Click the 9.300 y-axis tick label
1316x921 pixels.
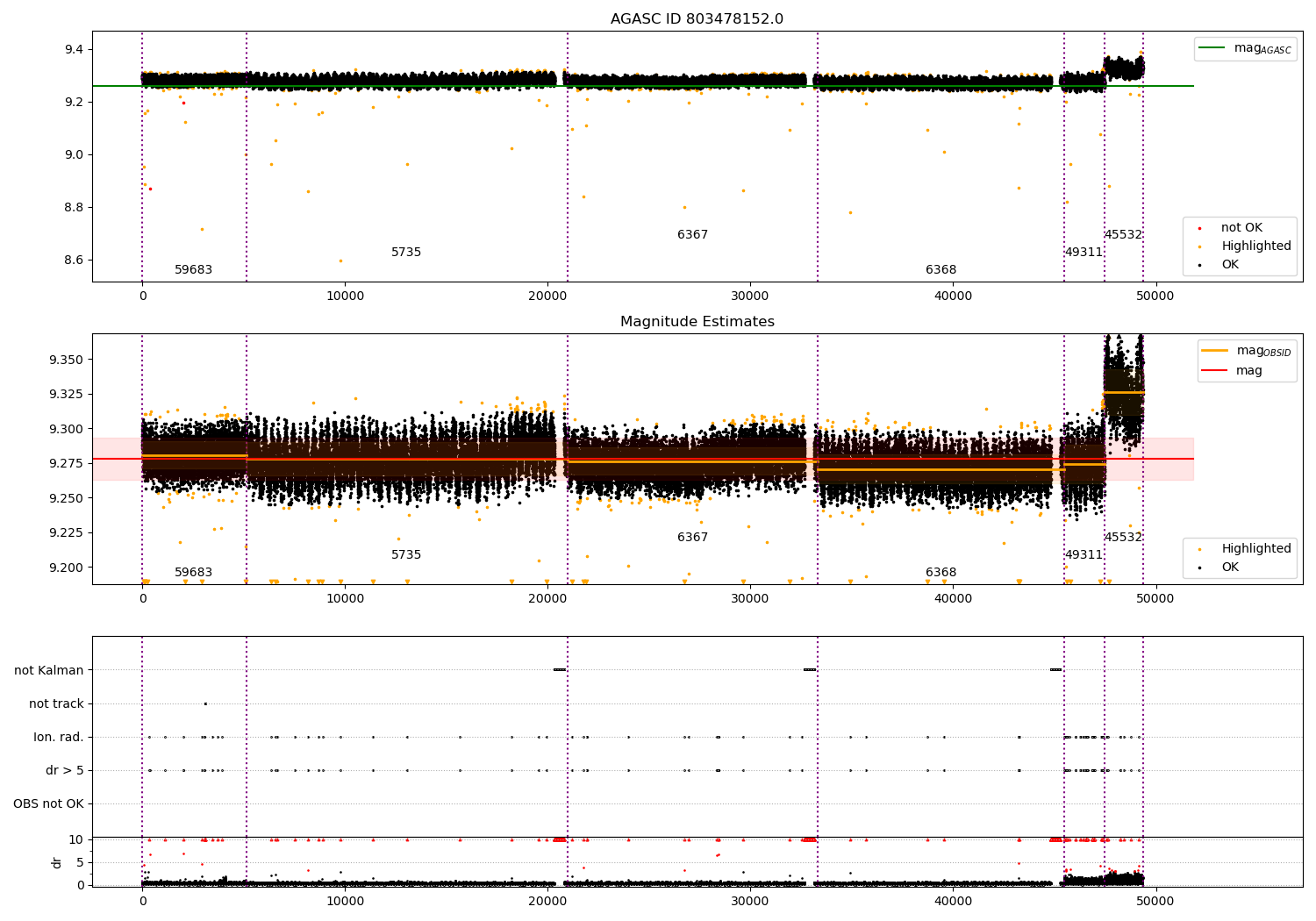[x=67, y=430]
